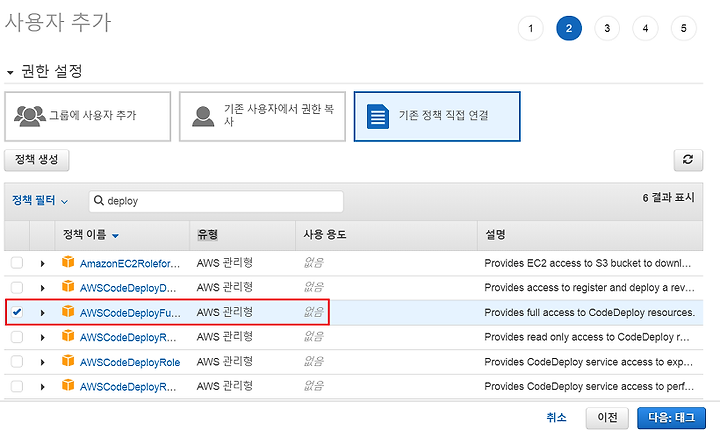Click the orange box icon of the read only CodeDeploy policy
Screen dimensions: 720x430
(68, 335)
